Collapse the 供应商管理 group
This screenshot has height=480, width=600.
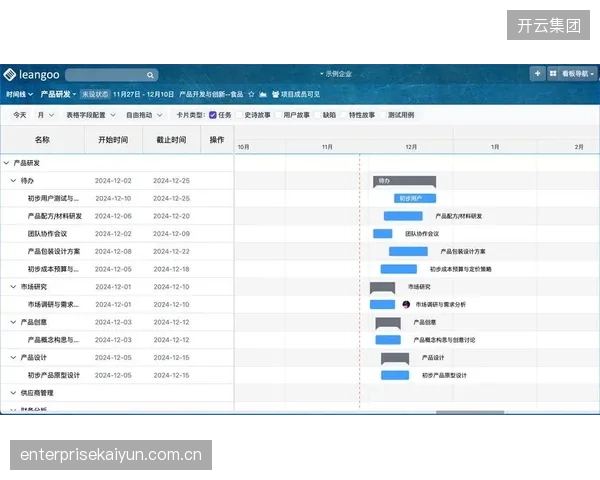(13, 393)
